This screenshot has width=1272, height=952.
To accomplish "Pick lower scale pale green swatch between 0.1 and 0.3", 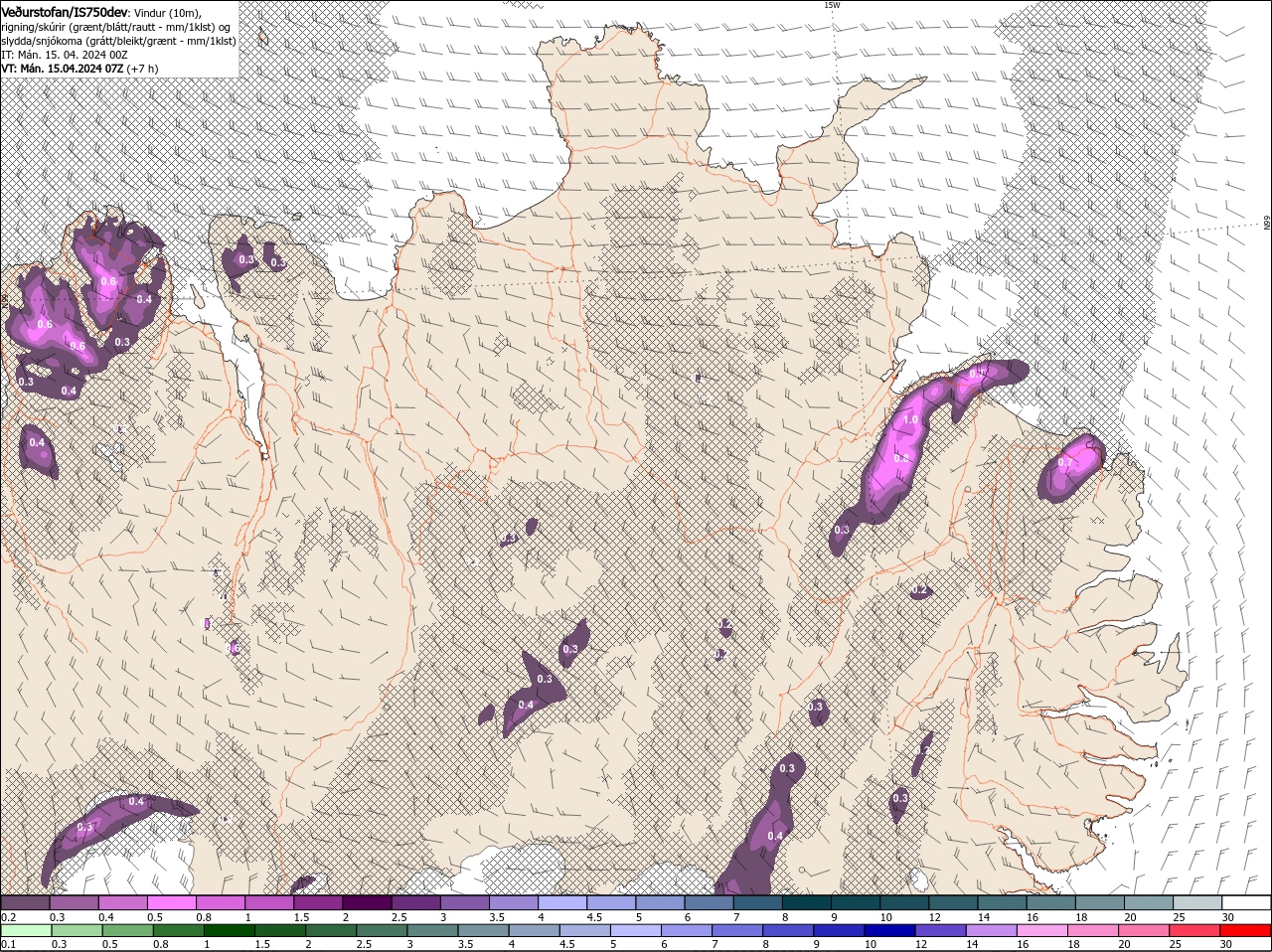I will pyautogui.click(x=26, y=930).
